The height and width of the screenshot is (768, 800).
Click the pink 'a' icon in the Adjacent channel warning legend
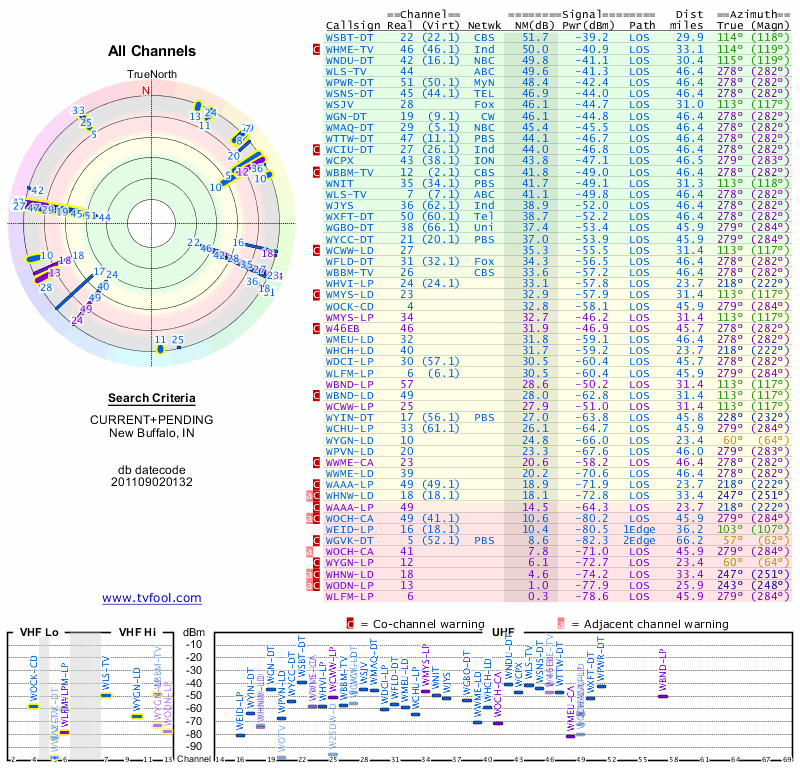pyautogui.click(x=561, y=624)
